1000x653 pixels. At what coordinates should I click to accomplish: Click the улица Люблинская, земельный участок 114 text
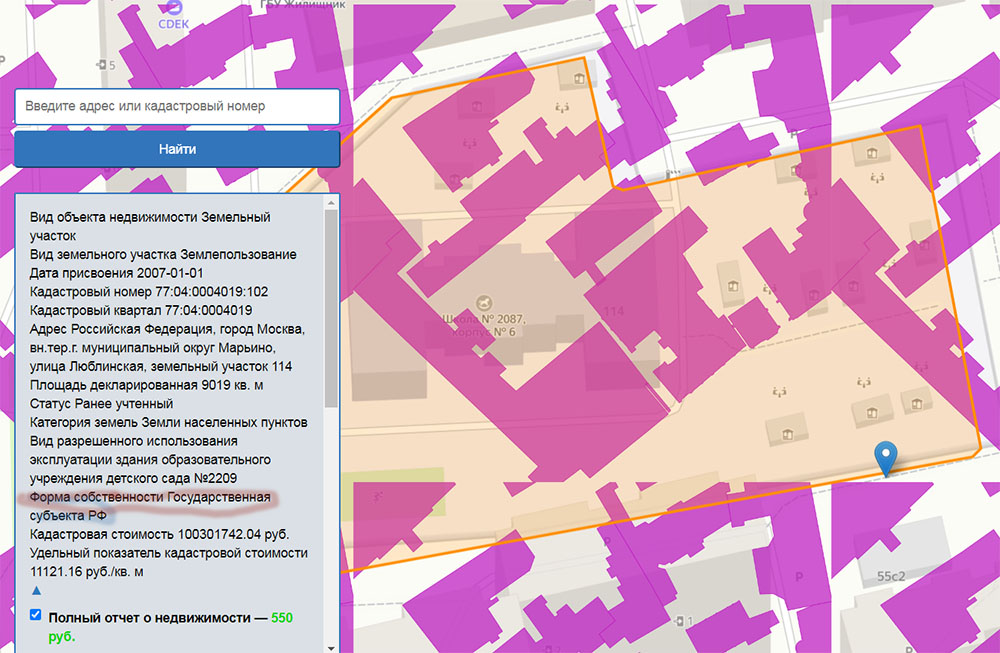coord(161,367)
